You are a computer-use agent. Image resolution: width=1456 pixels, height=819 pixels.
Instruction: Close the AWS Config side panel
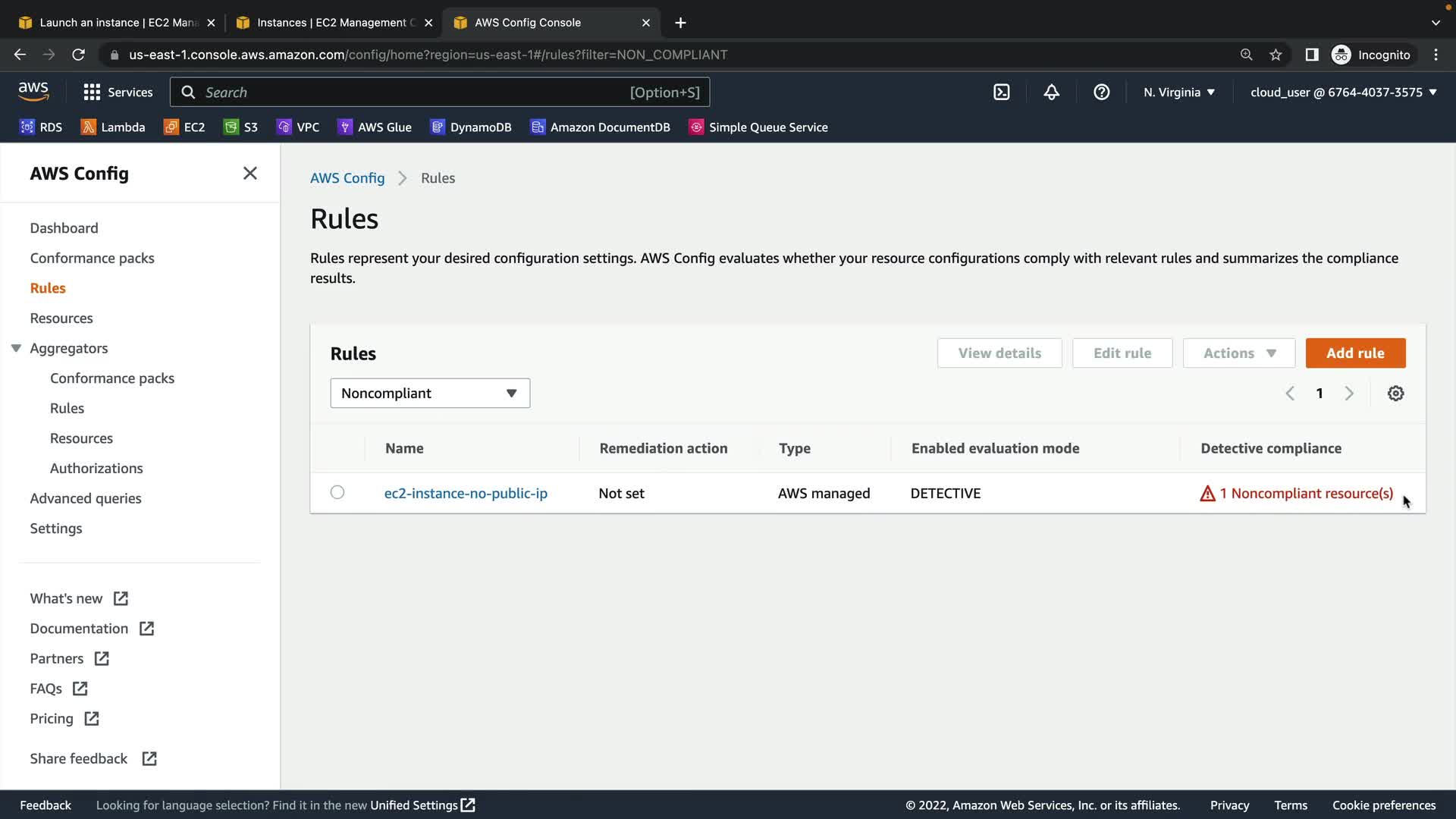[x=249, y=174]
